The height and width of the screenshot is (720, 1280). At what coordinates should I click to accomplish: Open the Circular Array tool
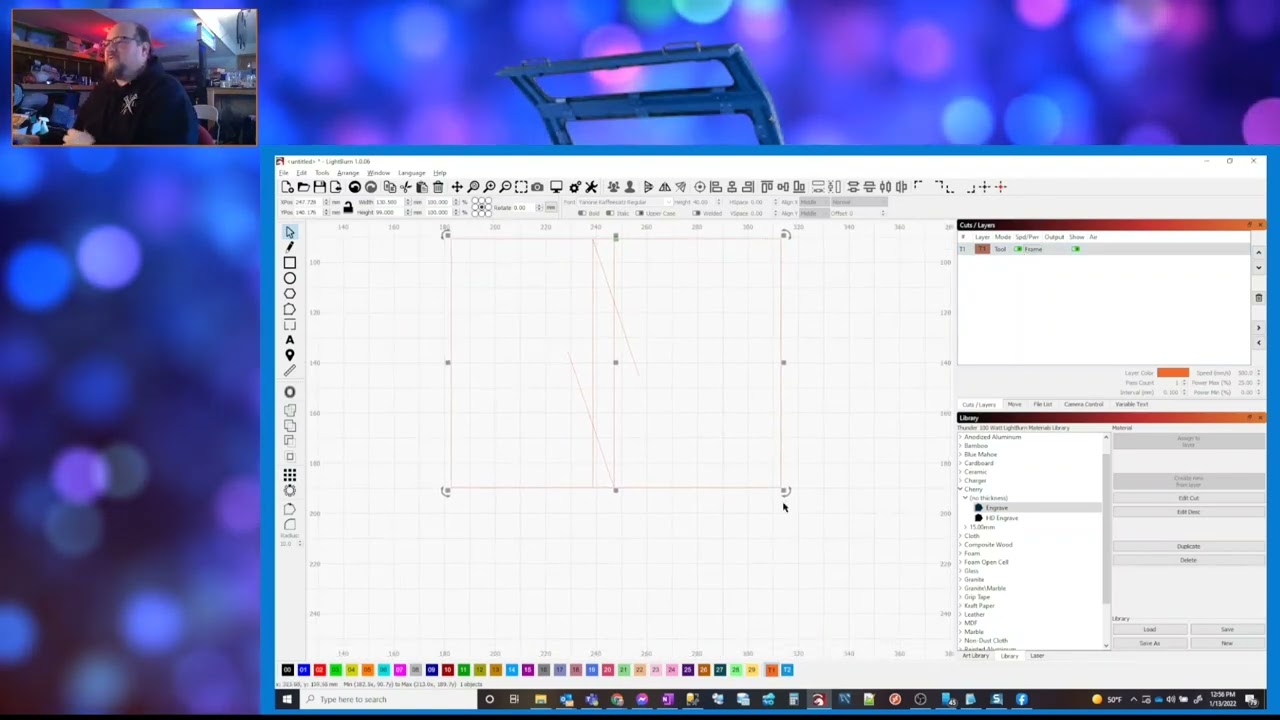pos(290,490)
